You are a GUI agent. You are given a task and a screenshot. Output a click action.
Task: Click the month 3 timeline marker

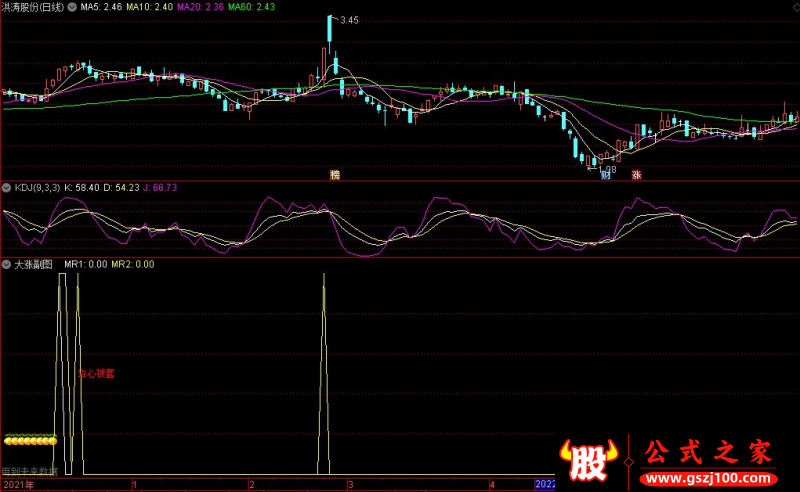(x=351, y=485)
